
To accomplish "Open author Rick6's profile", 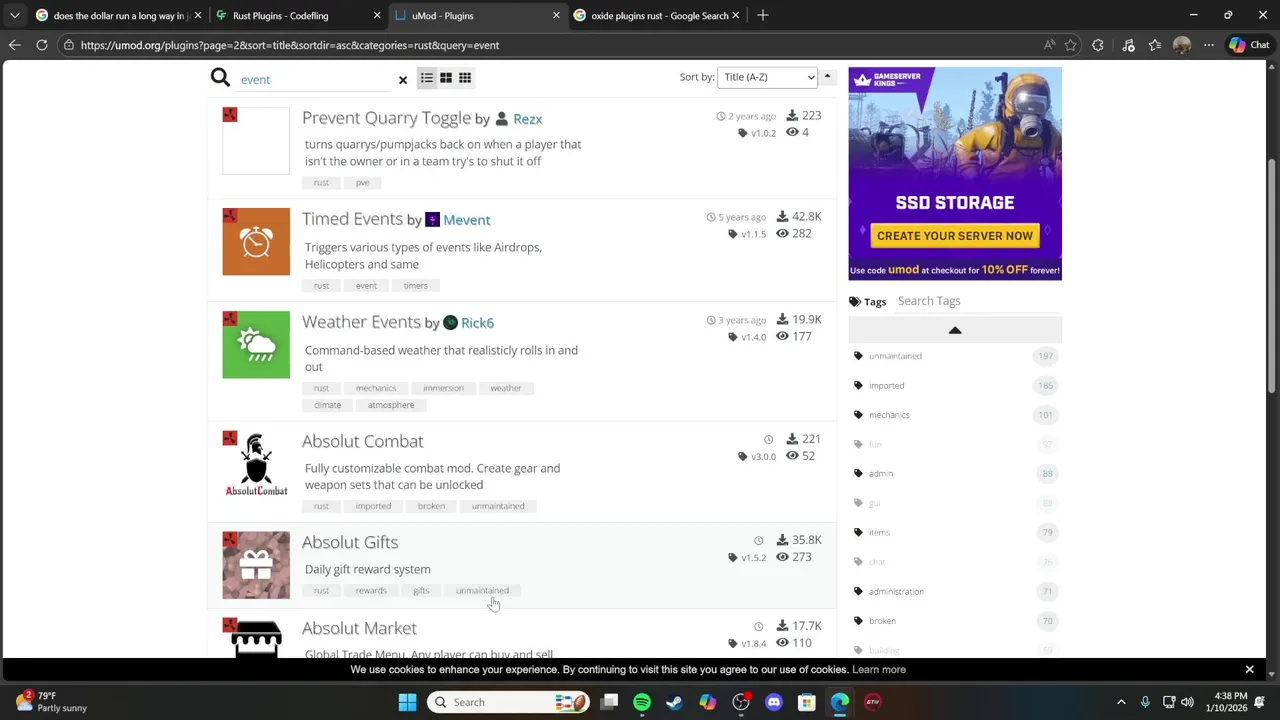I will pyautogui.click(x=477, y=323).
